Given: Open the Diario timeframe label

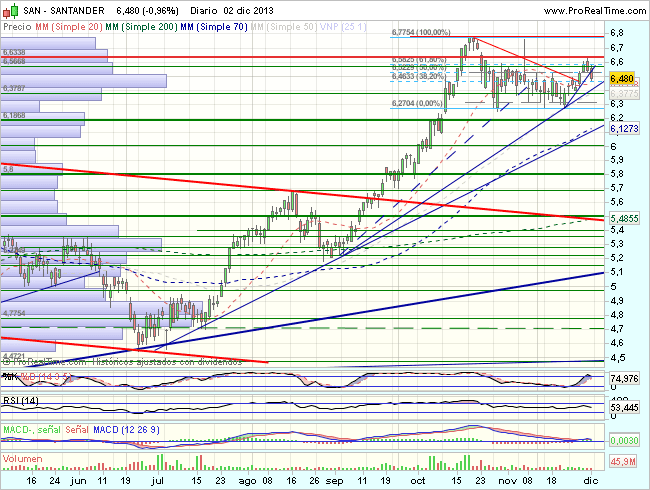Looking at the screenshot, I should (204, 11).
